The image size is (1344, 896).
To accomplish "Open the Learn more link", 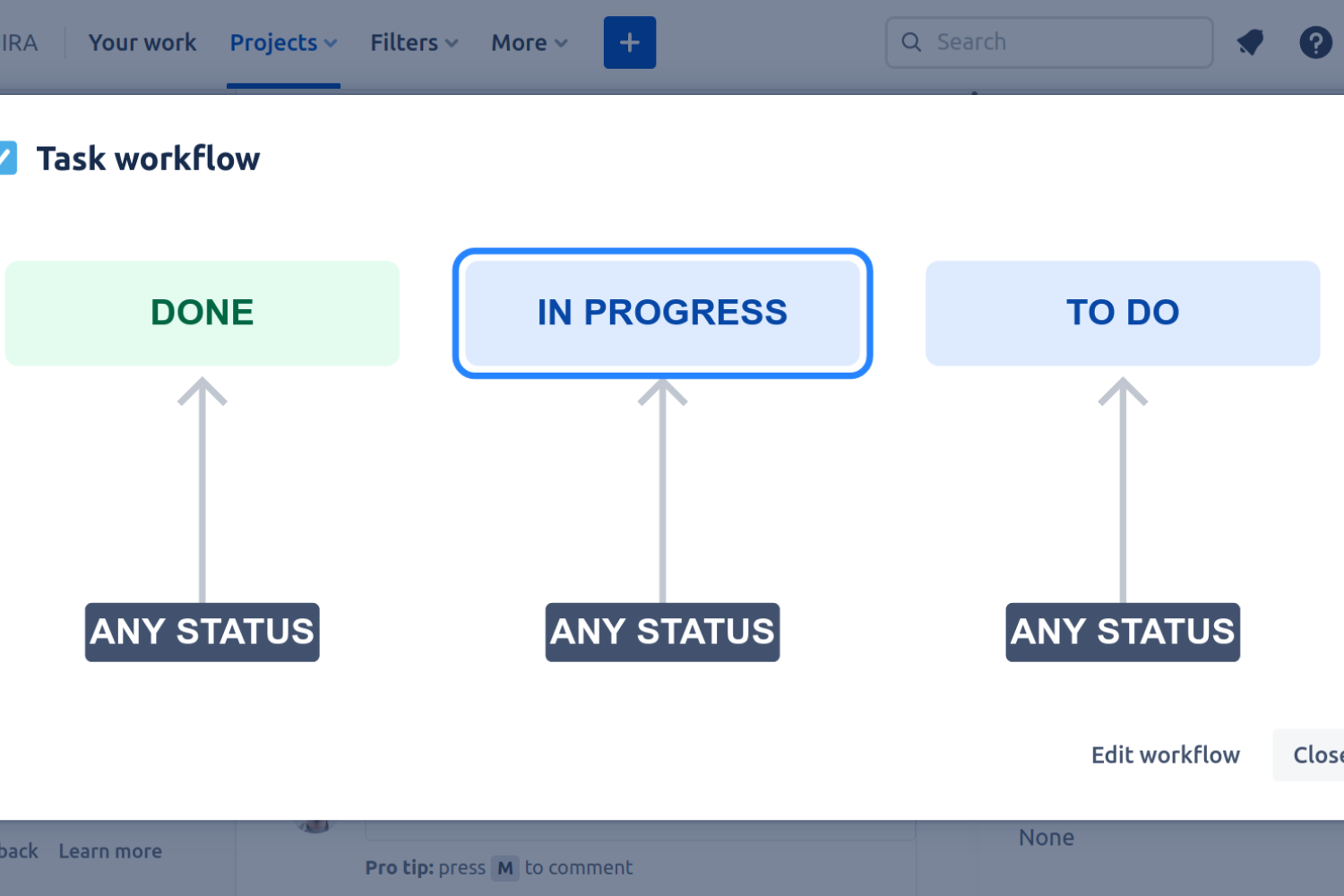I will (110, 850).
